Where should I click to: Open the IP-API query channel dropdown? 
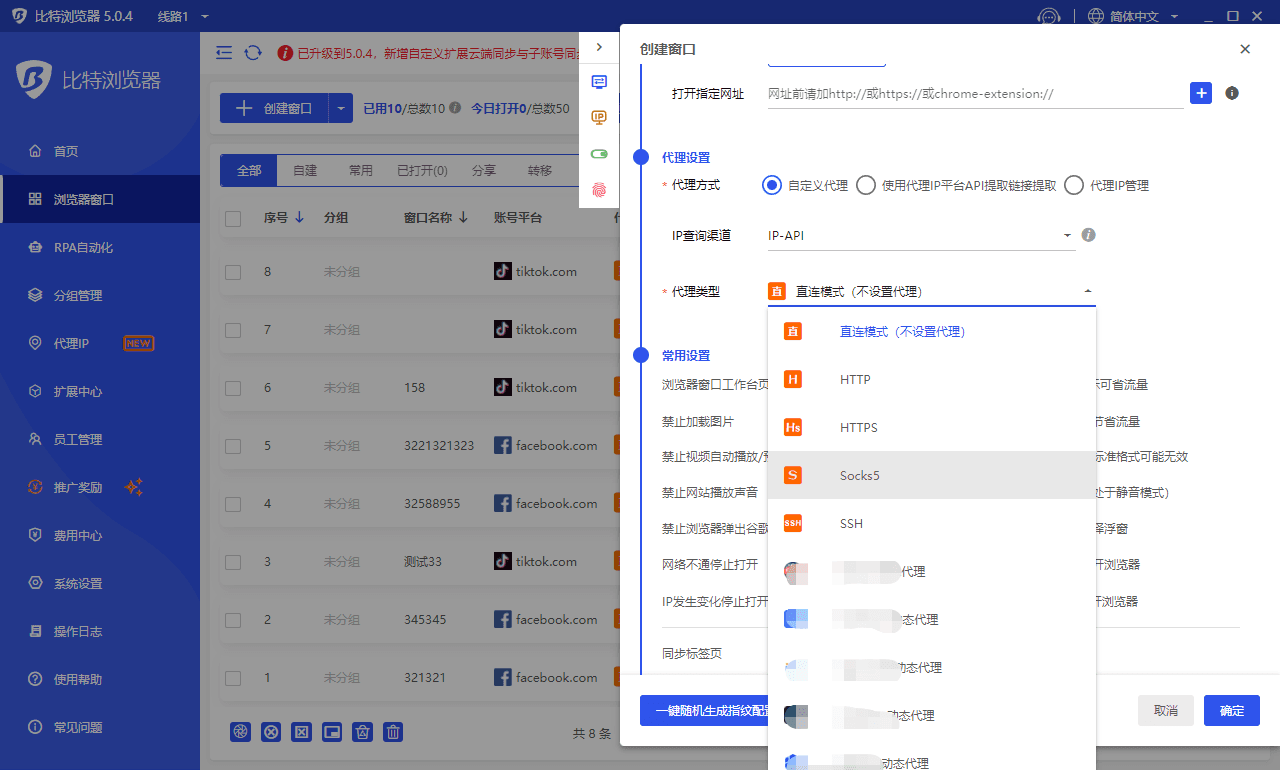point(920,236)
